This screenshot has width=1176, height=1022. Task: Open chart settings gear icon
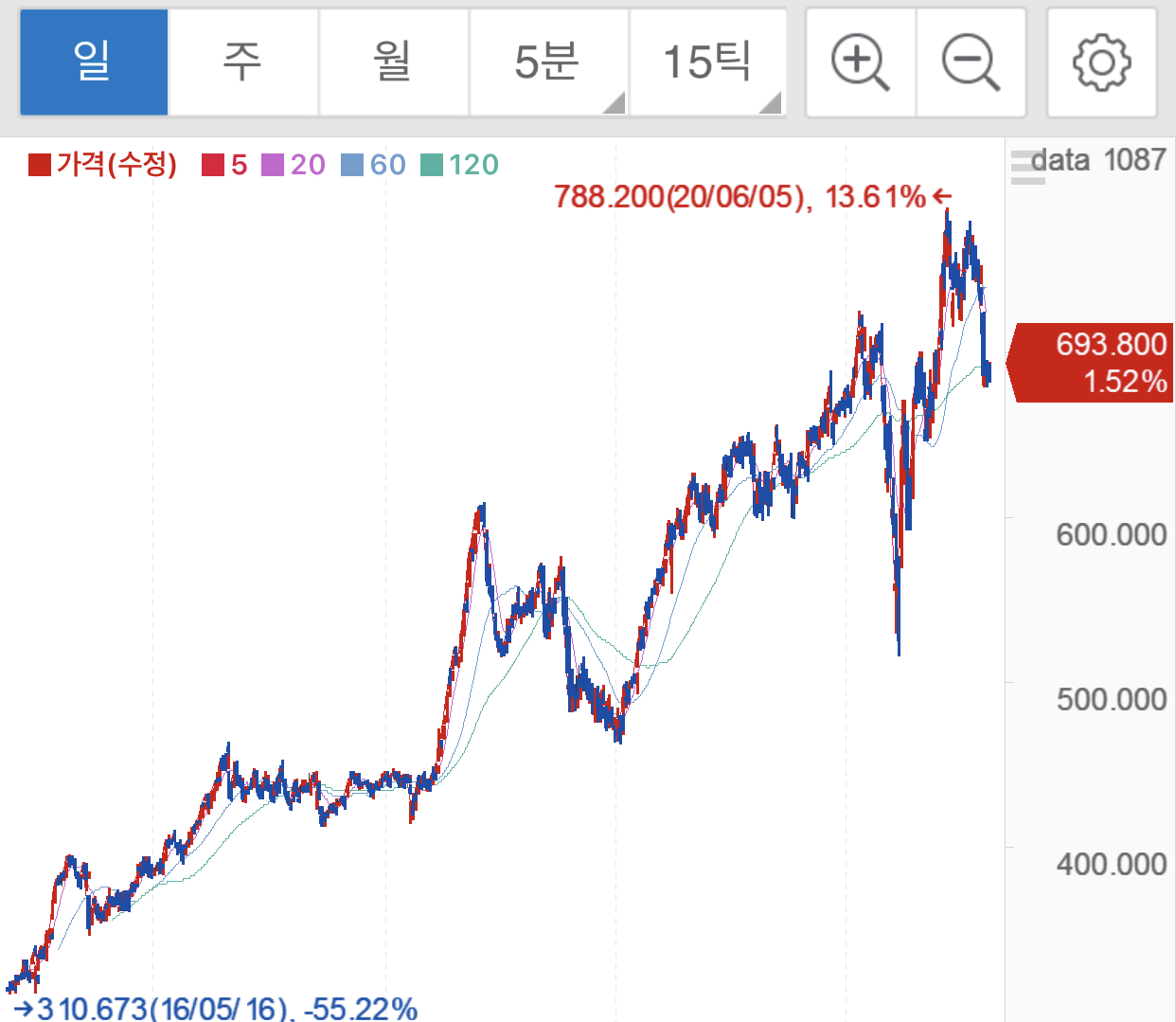click(x=1101, y=63)
